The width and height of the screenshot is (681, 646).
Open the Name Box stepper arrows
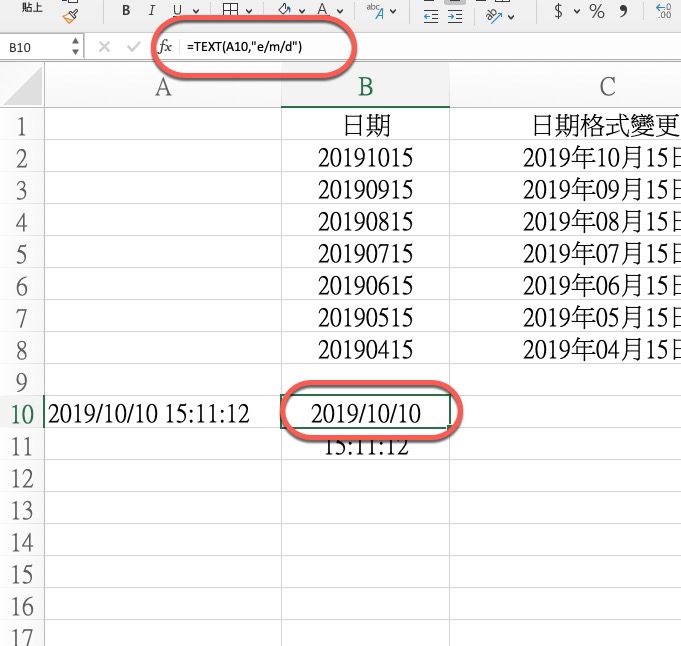point(76,46)
